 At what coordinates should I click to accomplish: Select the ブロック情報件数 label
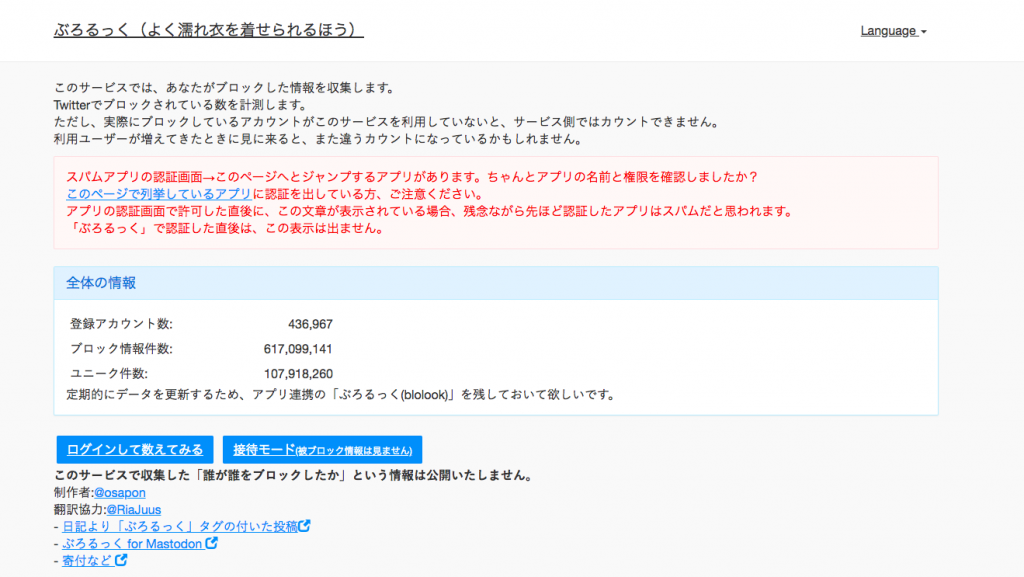pos(121,349)
